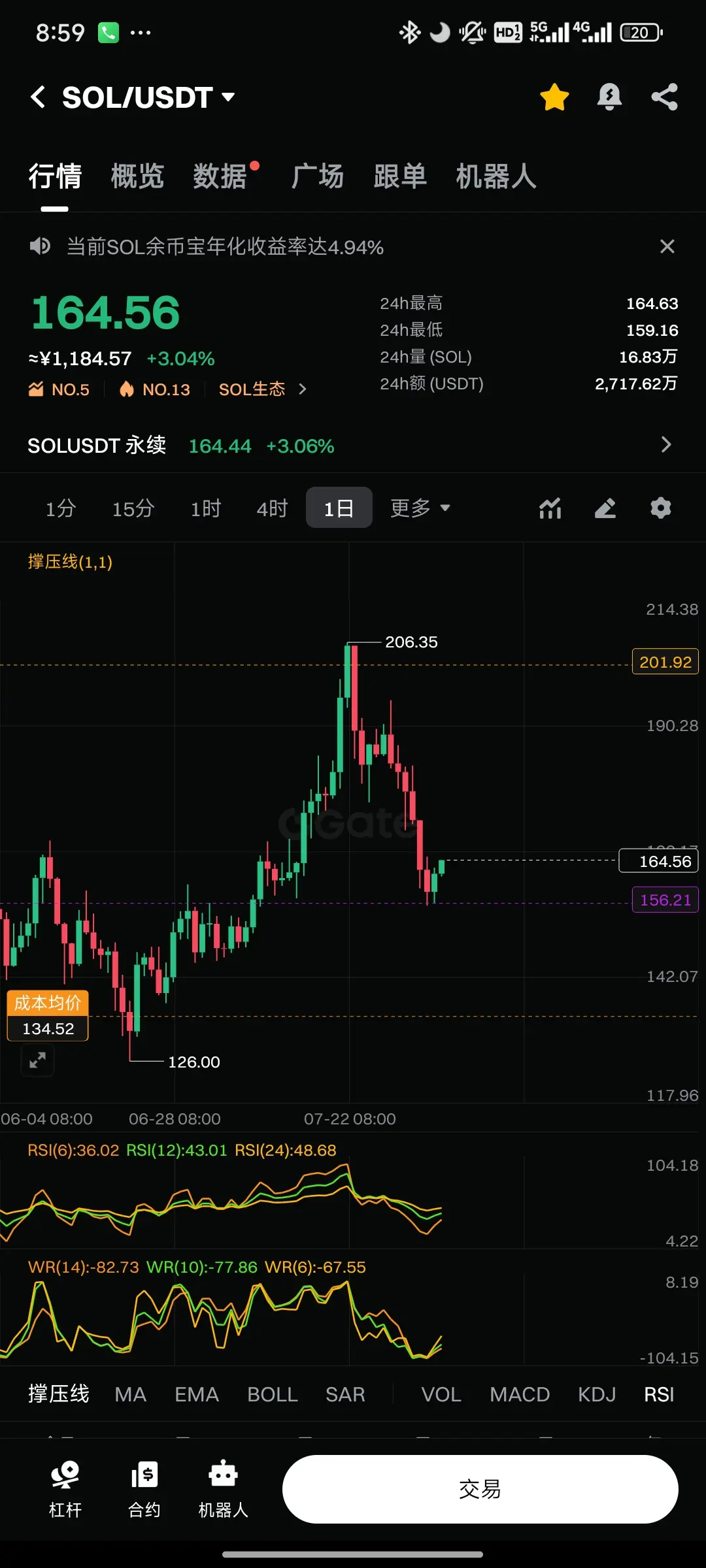Tap the 126.00 low price label
This screenshot has width=706, height=1568.
pos(194,1062)
